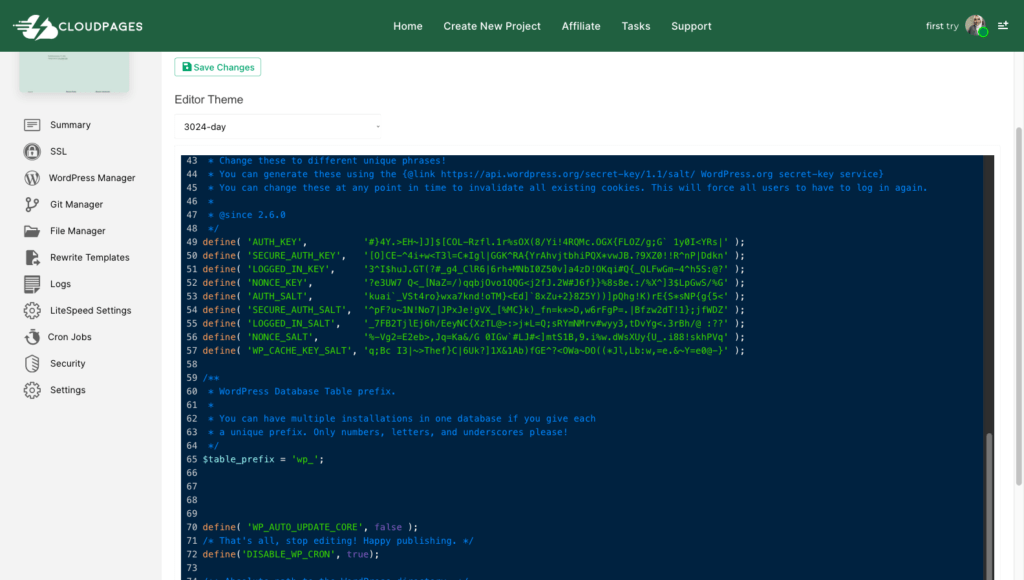Open WordPress Manager logo icon
The height and width of the screenshot is (580, 1024).
click(32, 178)
